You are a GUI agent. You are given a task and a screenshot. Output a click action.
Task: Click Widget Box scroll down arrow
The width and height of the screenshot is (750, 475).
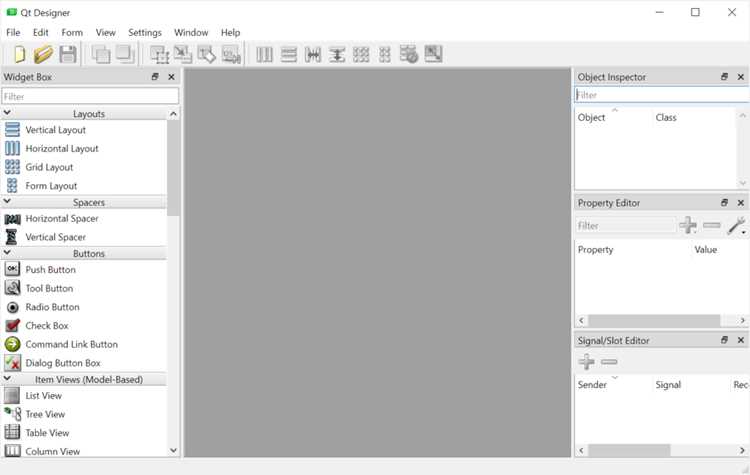tap(173, 451)
